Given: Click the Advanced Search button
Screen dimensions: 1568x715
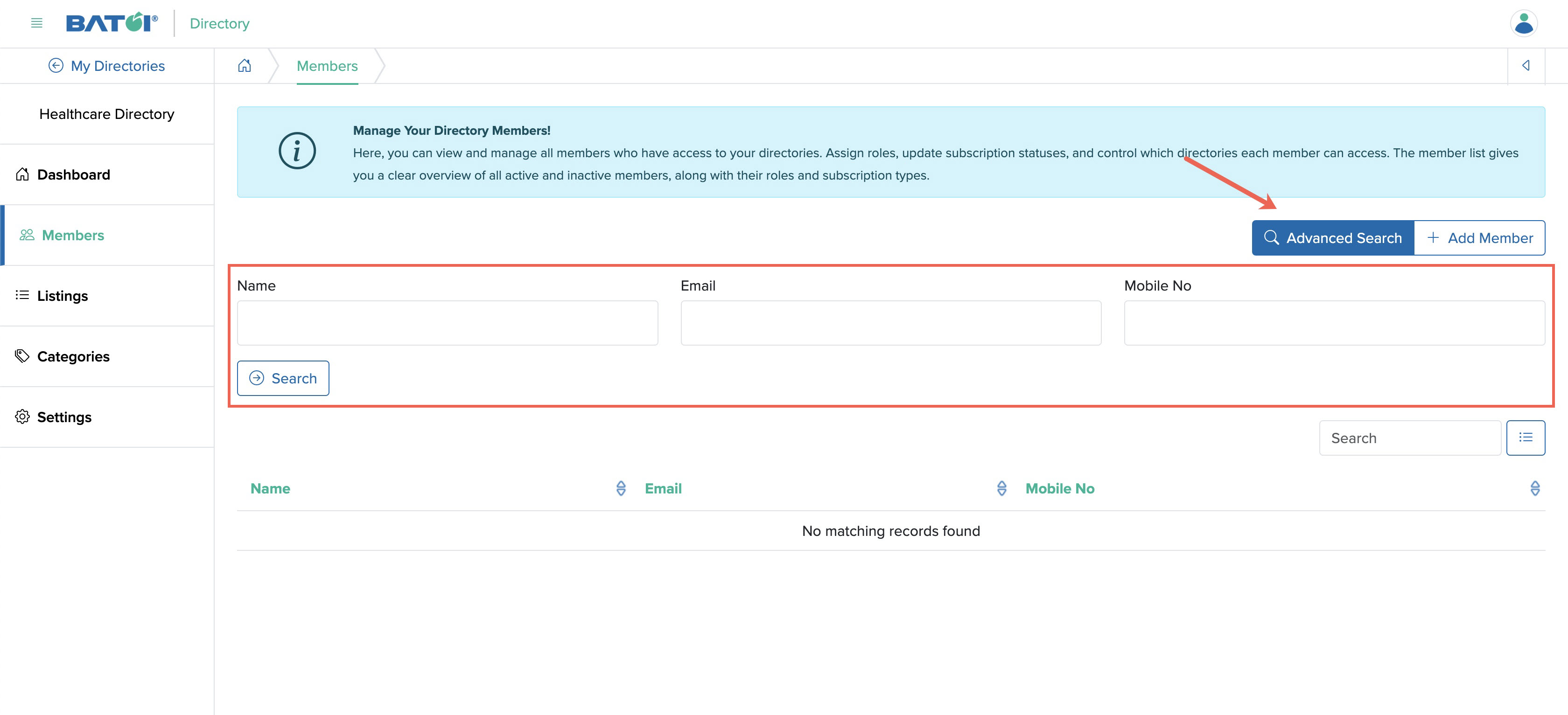Looking at the screenshot, I should 1332,237.
